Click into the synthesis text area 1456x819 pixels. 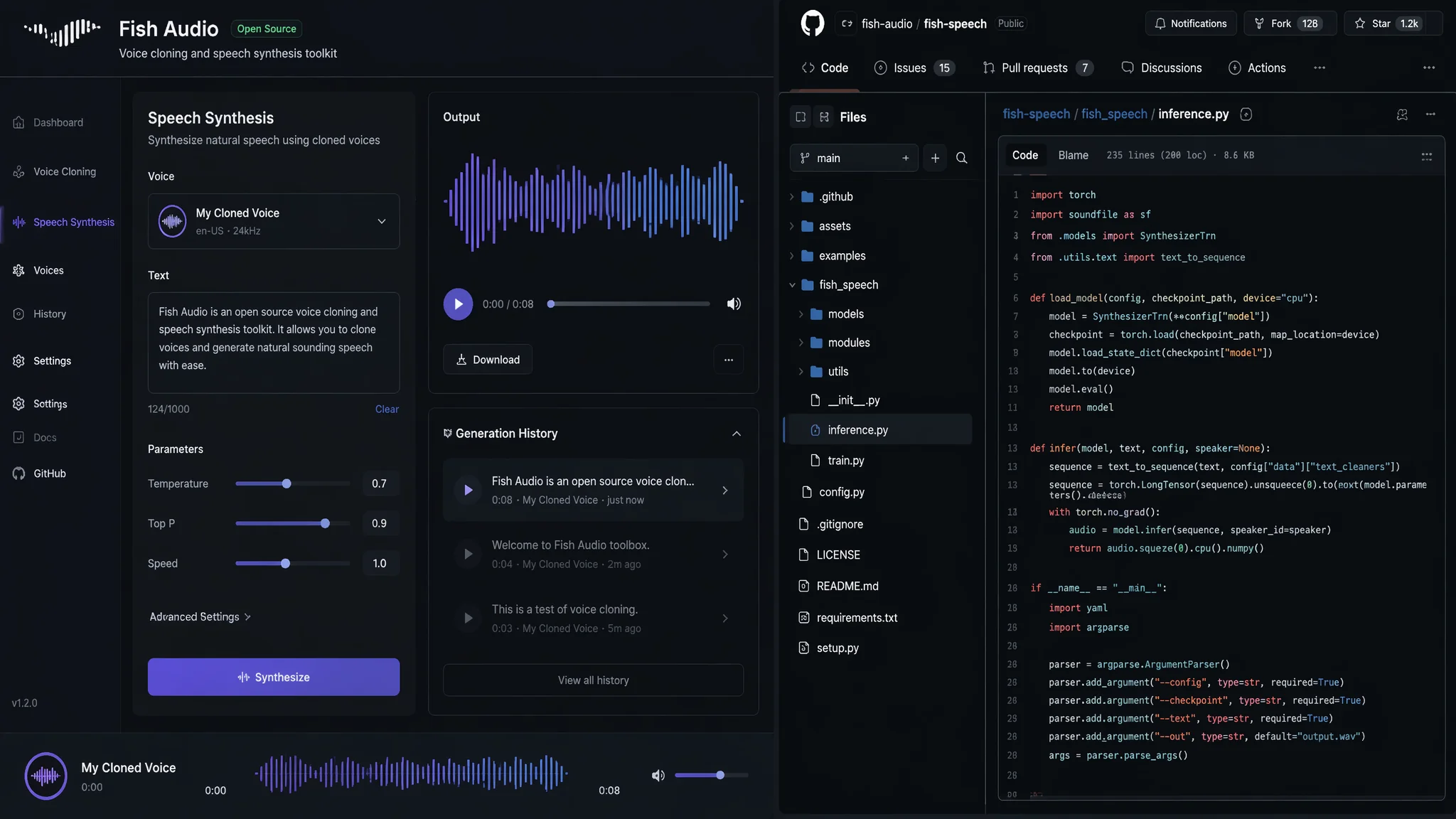click(x=274, y=343)
